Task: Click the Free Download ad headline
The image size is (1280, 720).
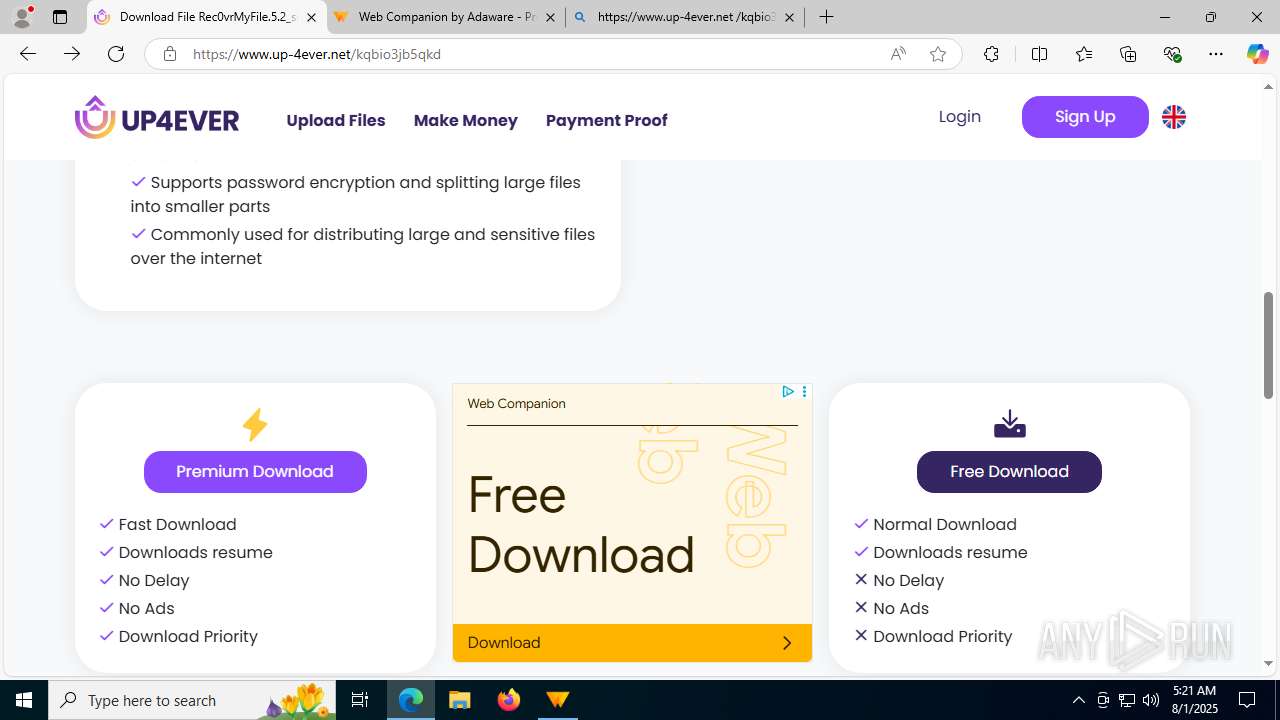Action: coord(581,525)
